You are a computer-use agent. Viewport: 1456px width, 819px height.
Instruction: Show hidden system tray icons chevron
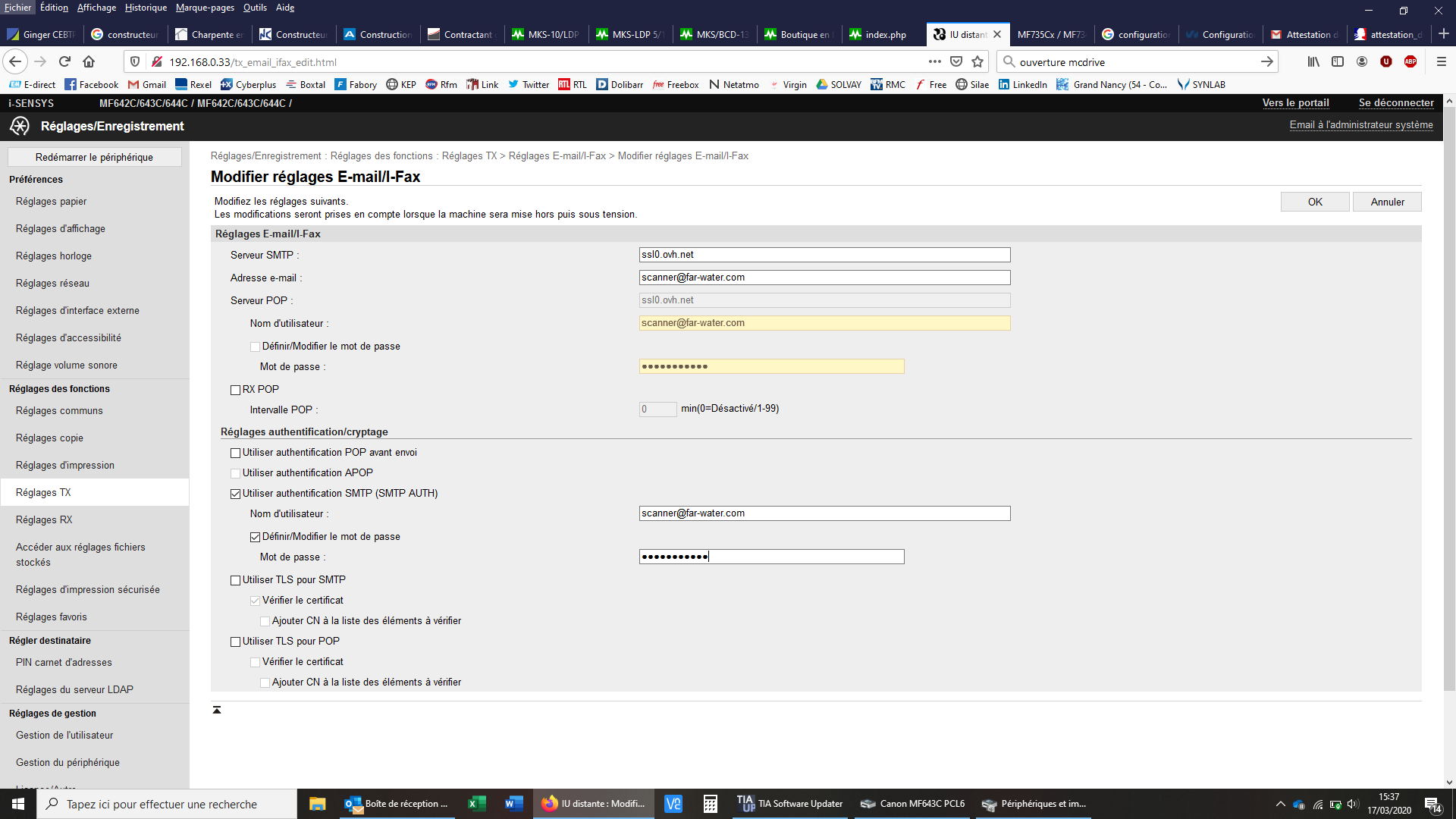[x=1280, y=804]
